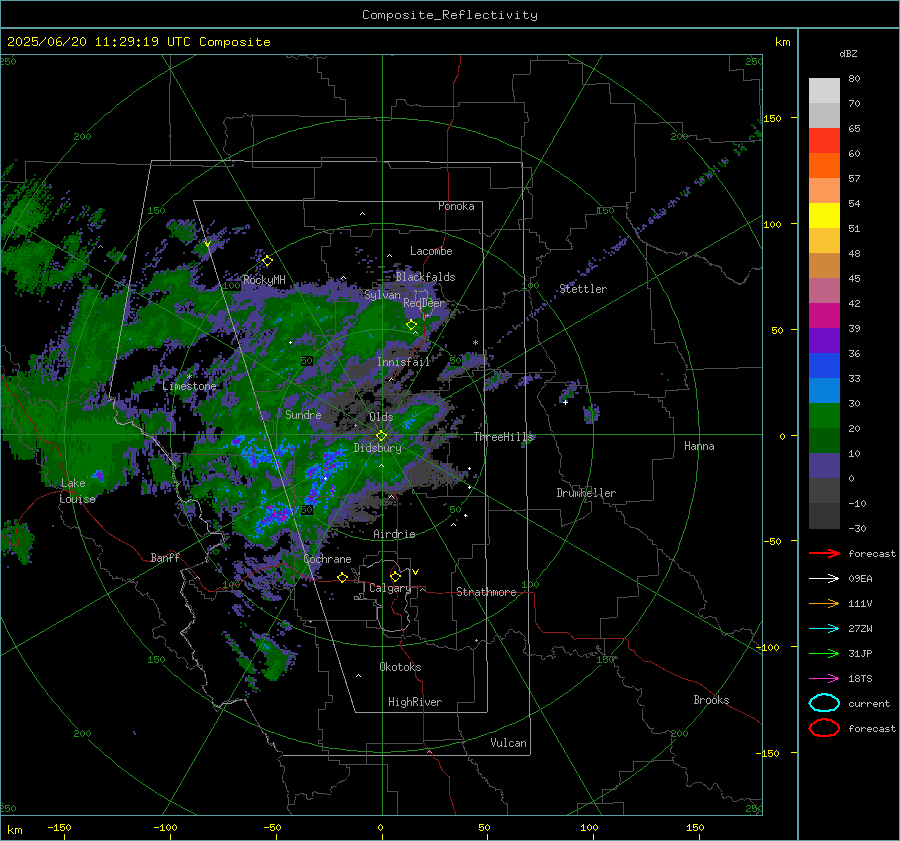Viewport: 900px width, 841px height.
Task: Click the Blackfalds label
Action: 425,277
